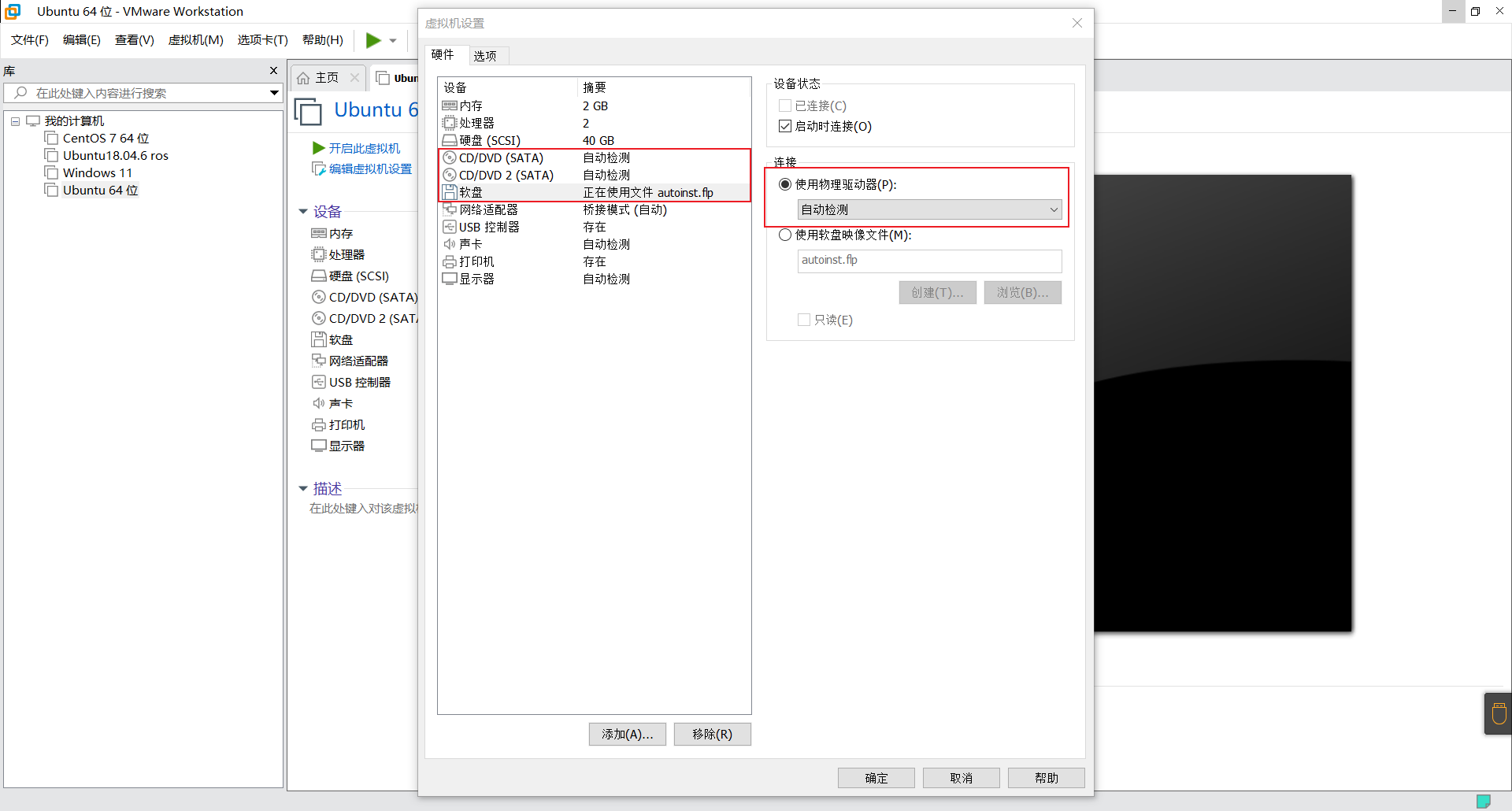The width and height of the screenshot is (1512, 811).
Task: Enable the 已连接(C) checkbox
Action: (x=784, y=105)
